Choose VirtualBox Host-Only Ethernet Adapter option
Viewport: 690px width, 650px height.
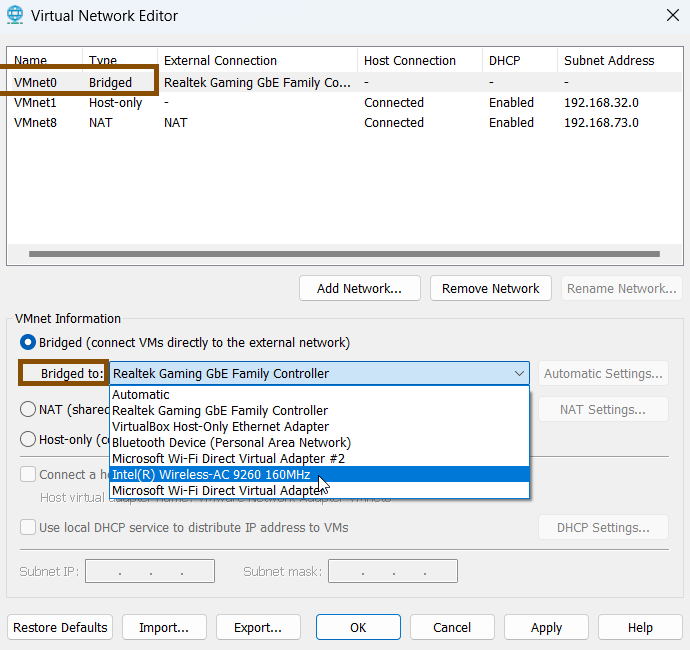pos(319,426)
